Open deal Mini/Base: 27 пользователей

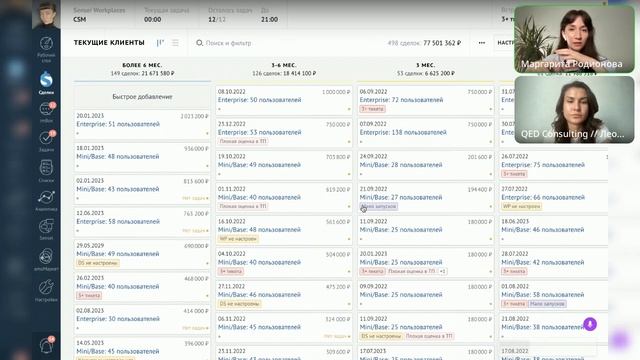[x=401, y=197]
